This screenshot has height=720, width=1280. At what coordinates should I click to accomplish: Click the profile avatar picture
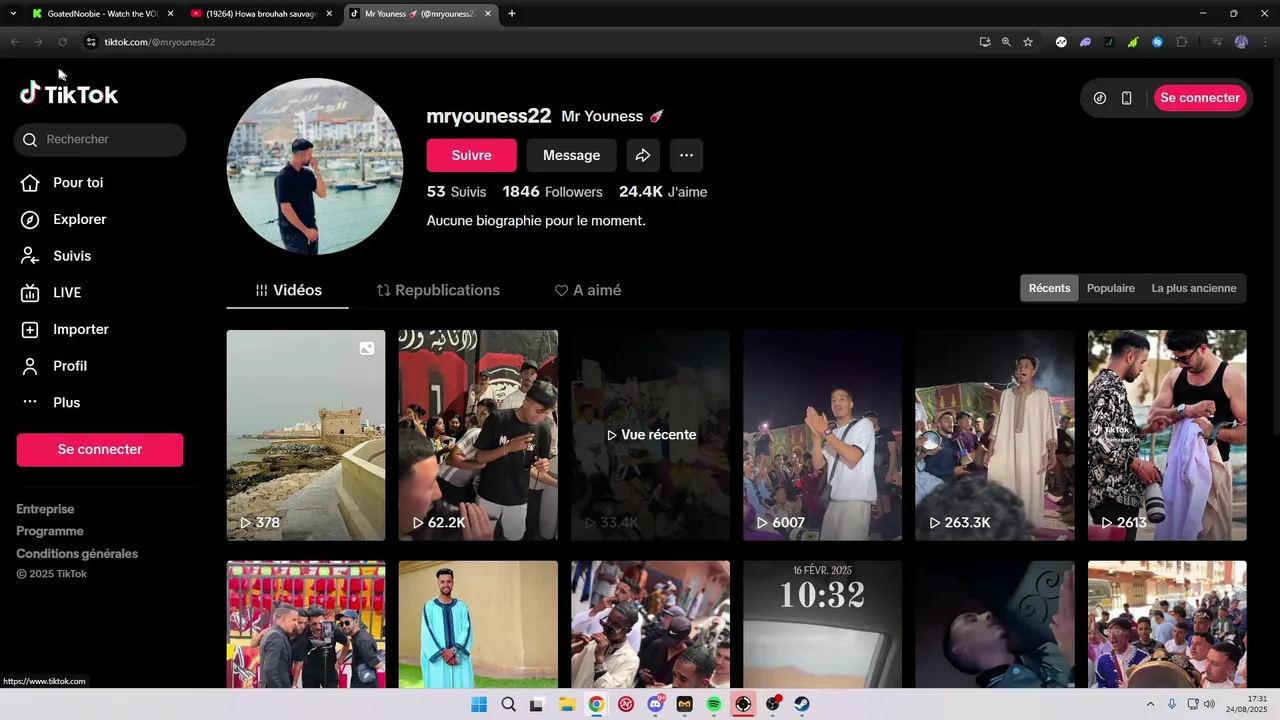click(315, 166)
